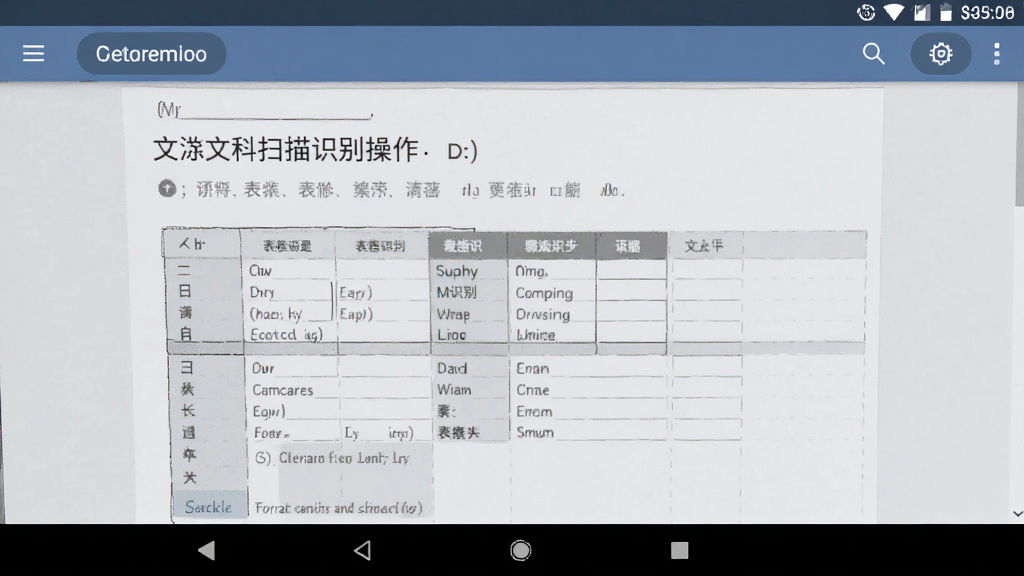Image resolution: width=1024 pixels, height=576 pixels.
Task: Click the Suphy cell in the table
Action: click(457, 271)
